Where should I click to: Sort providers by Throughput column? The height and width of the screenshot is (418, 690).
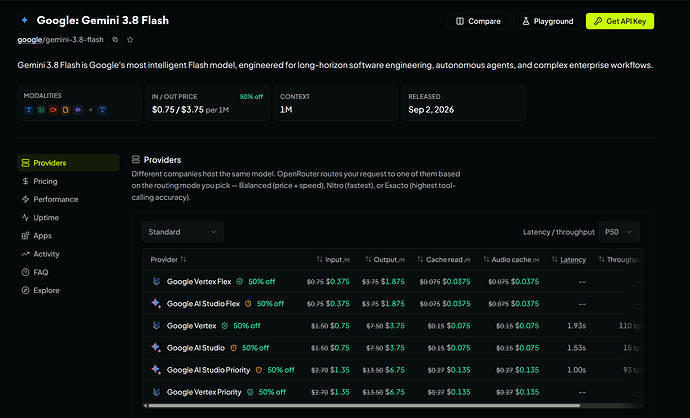tap(620, 260)
